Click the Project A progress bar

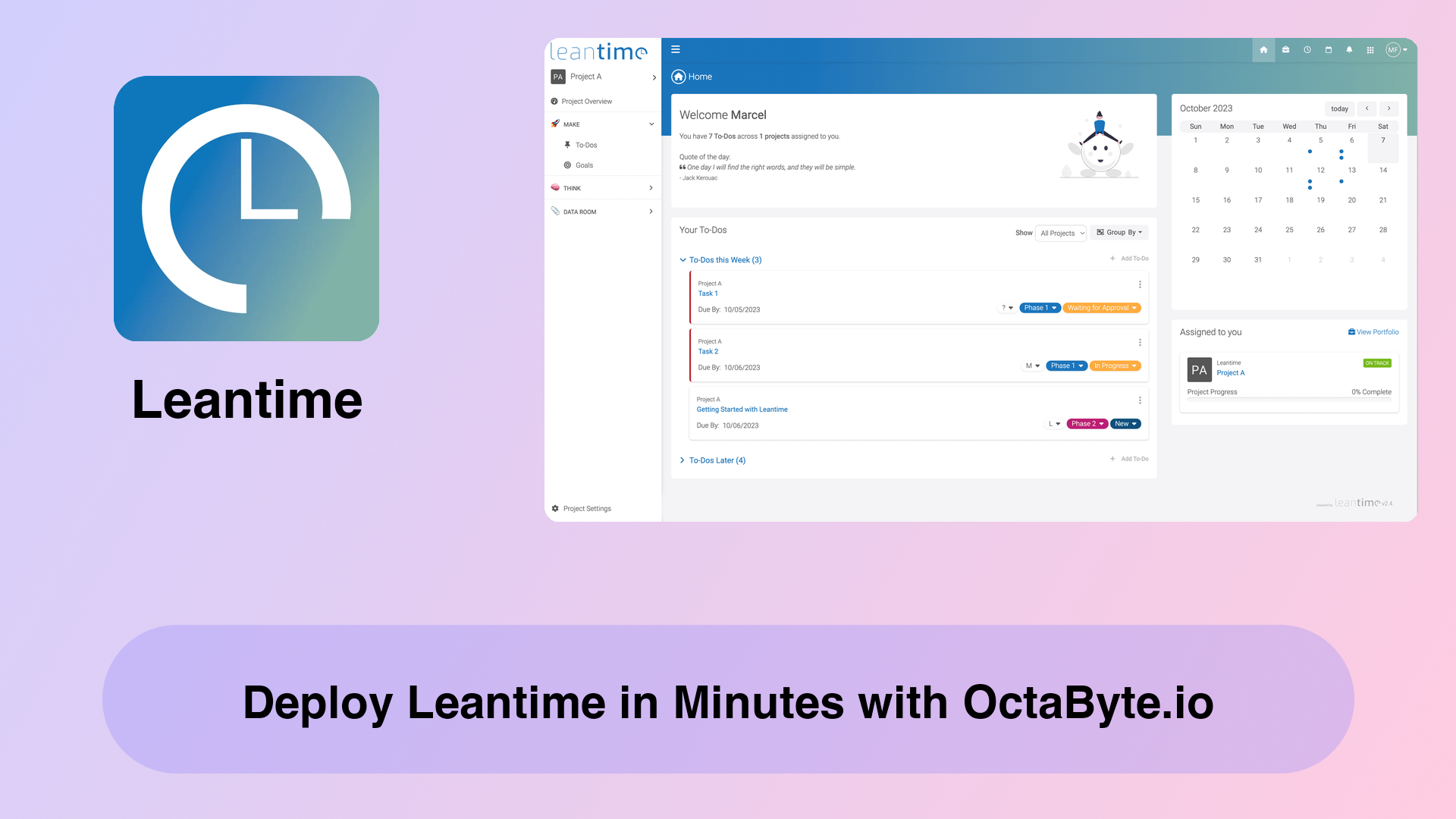click(1289, 399)
